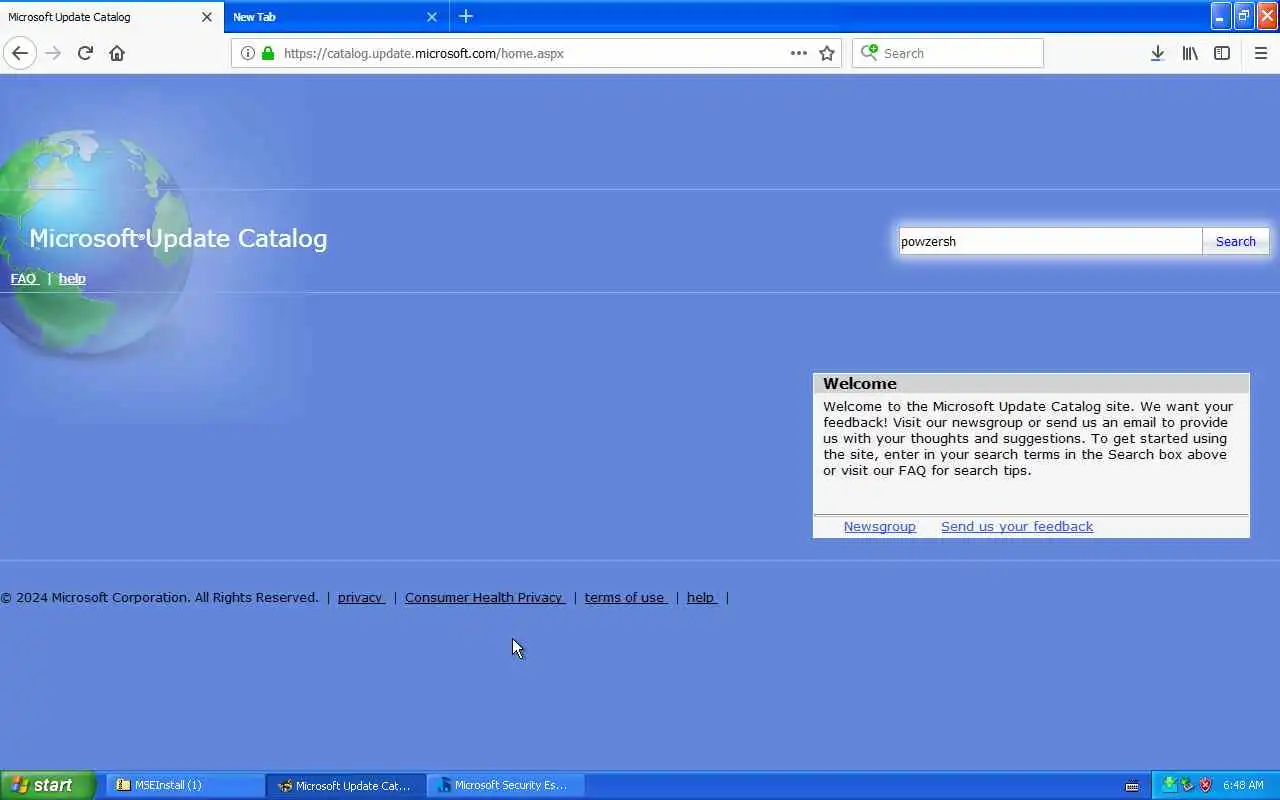Click the keyboard icon in system tray
Screen dimensions: 1280x800
point(1132,785)
